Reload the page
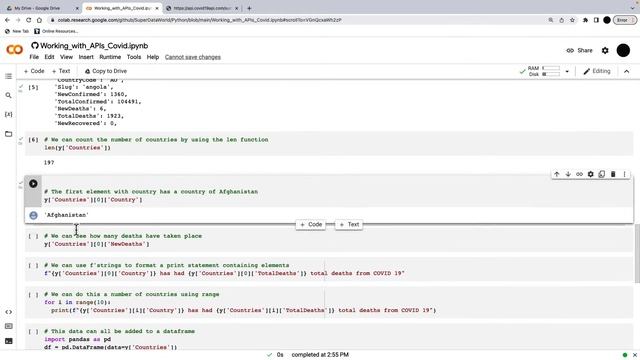 (29, 20)
